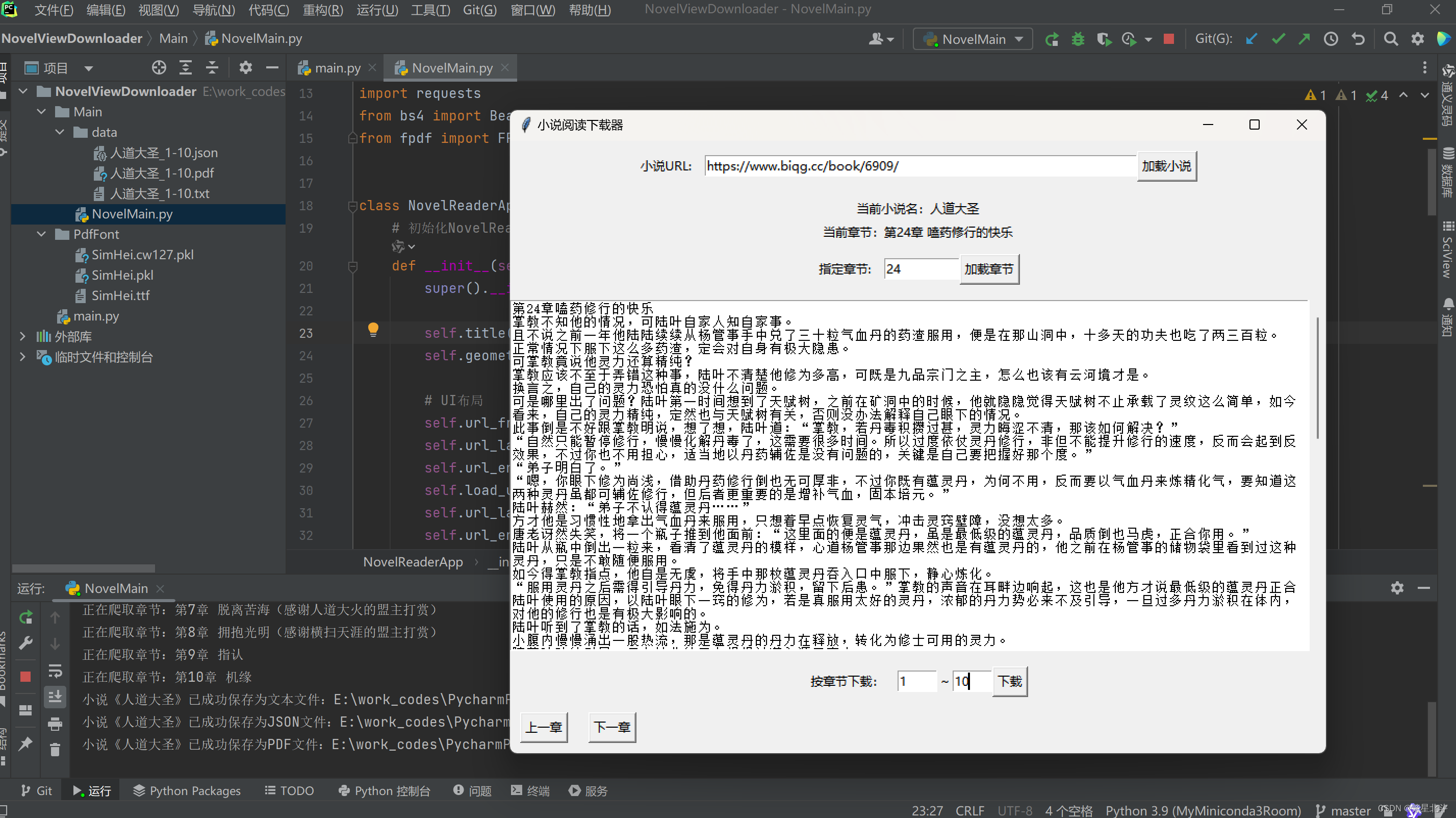Image resolution: width=1456 pixels, height=818 pixels.
Task: Collapse the PdfFont folder in project tree
Action: [x=41, y=234]
